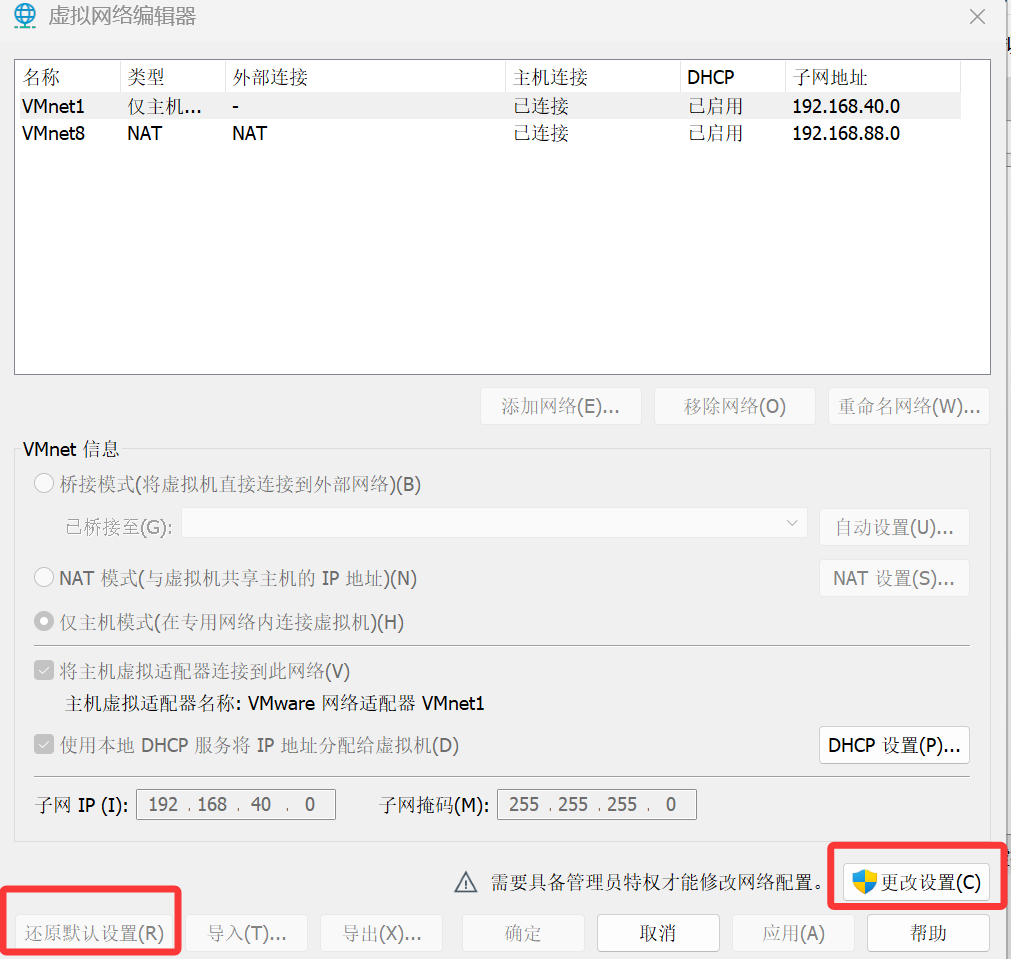Click VMnet1 DHCP 已启用 cell
Viewport: 1011px width, 959px height.
(716, 106)
